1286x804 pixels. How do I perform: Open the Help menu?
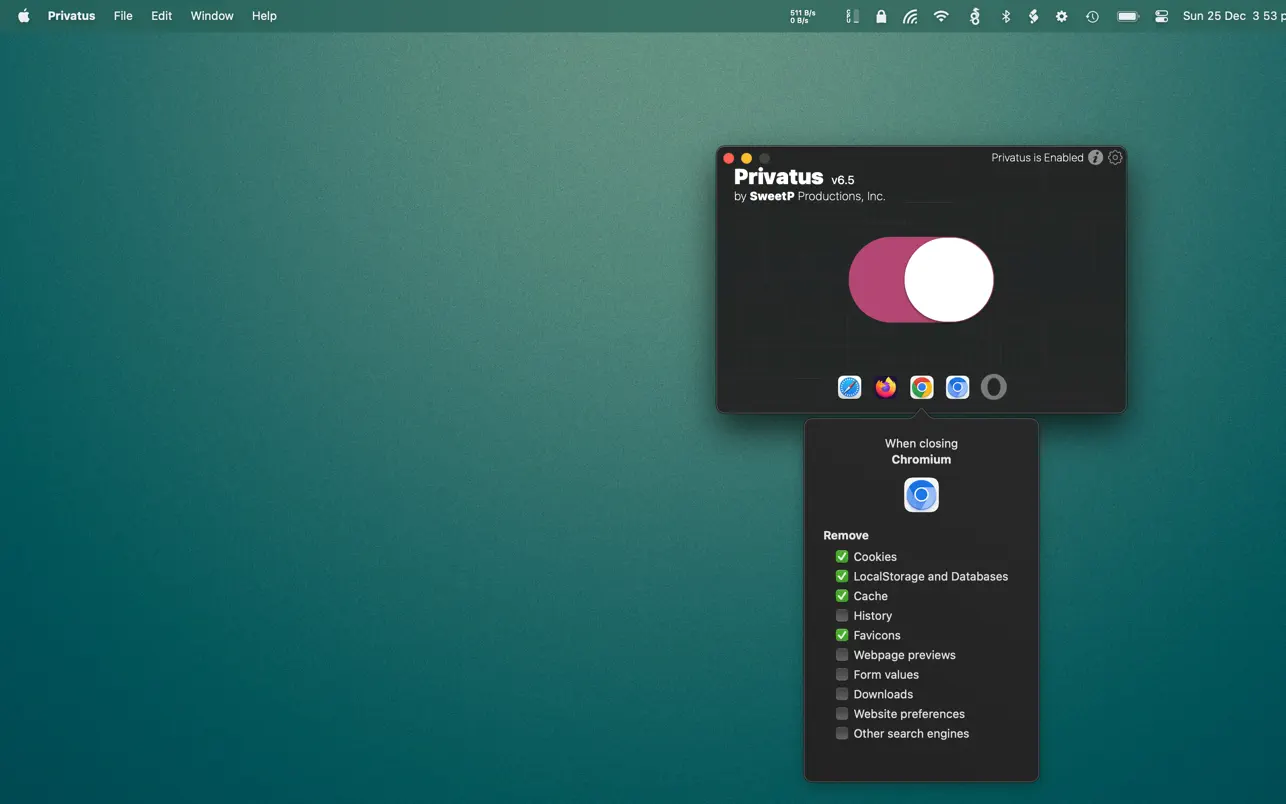pyautogui.click(x=264, y=16)
